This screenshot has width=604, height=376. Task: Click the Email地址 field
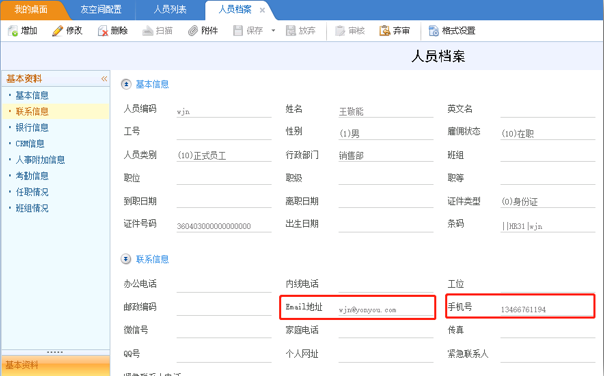click(386, 309)
